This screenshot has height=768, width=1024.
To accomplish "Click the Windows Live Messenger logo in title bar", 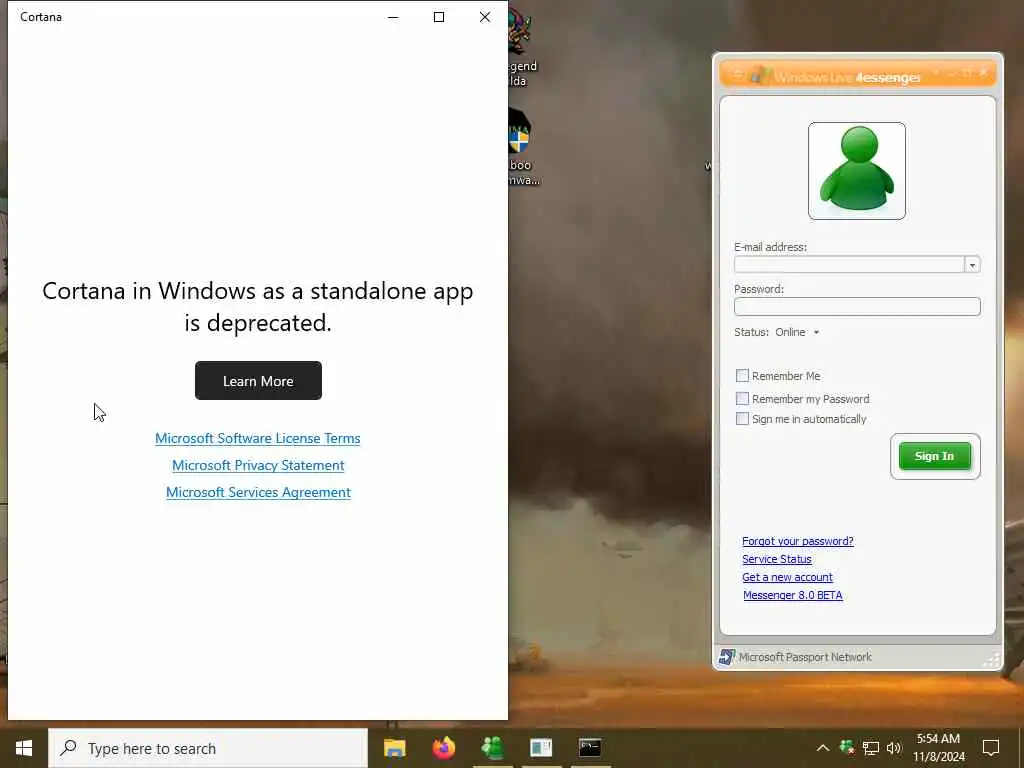I will tap(761, 75).
